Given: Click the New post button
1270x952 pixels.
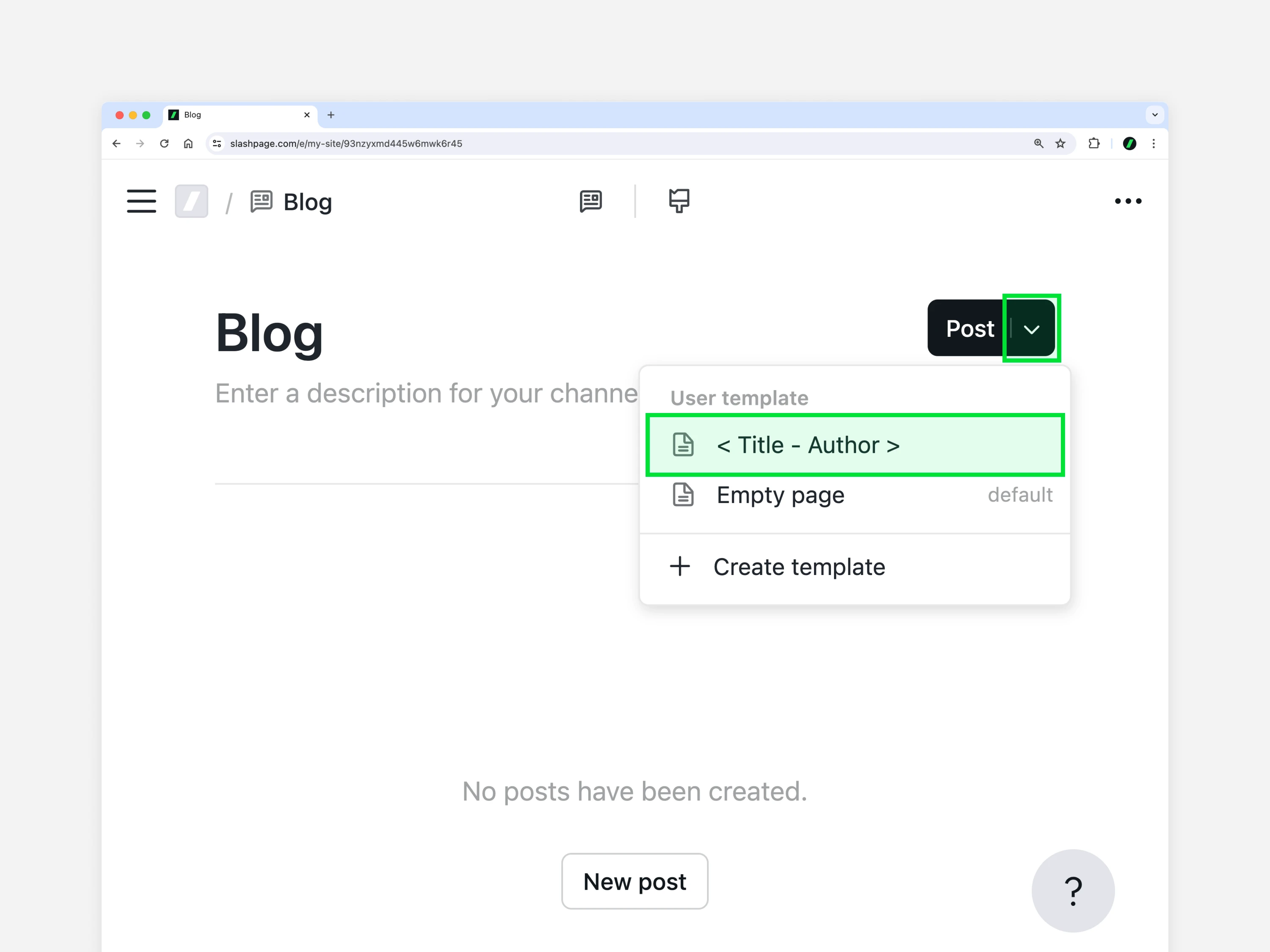Looking at the screenshot, I should tap(635, 881).
